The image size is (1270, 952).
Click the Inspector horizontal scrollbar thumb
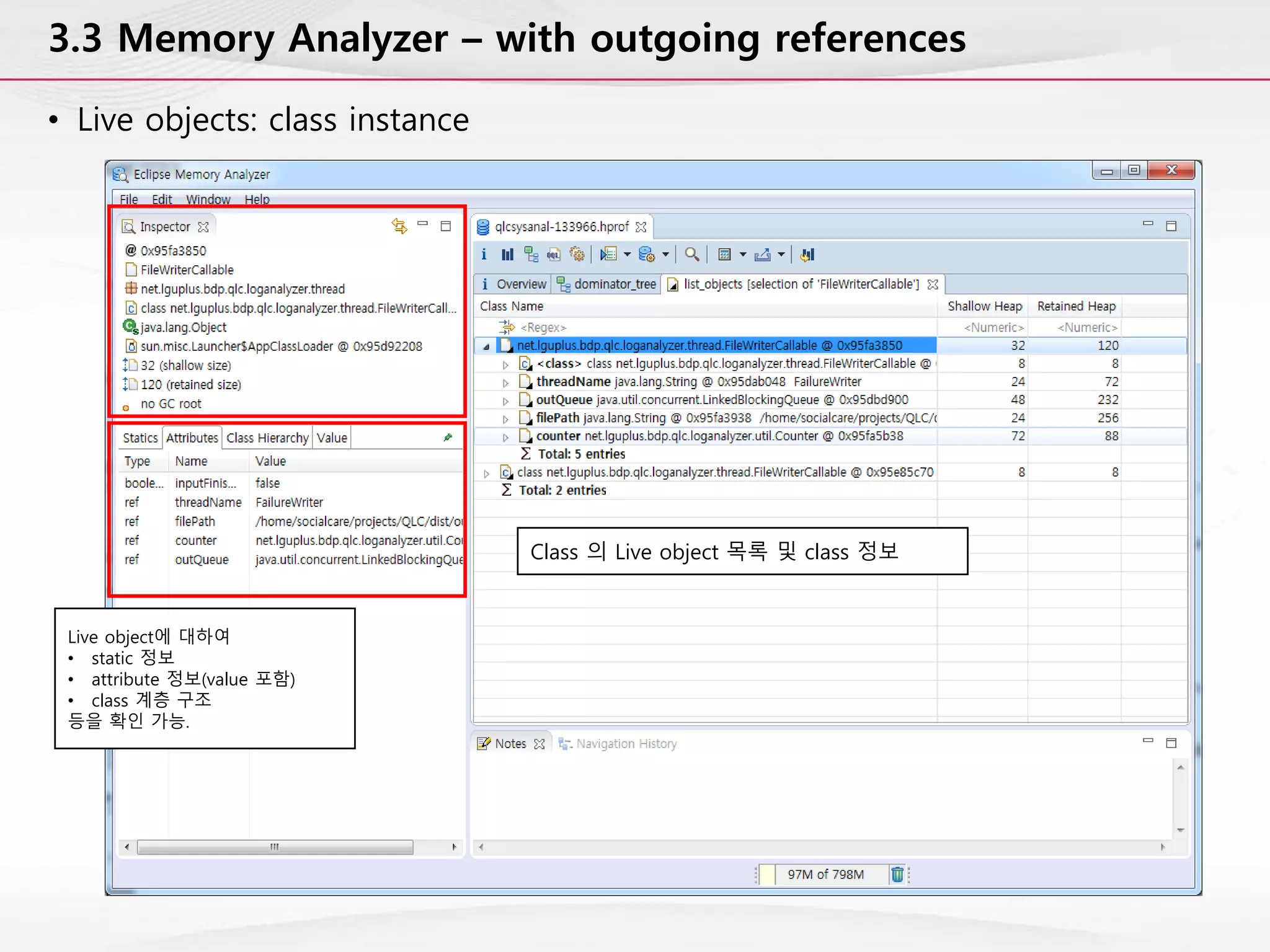click(275, 847)
